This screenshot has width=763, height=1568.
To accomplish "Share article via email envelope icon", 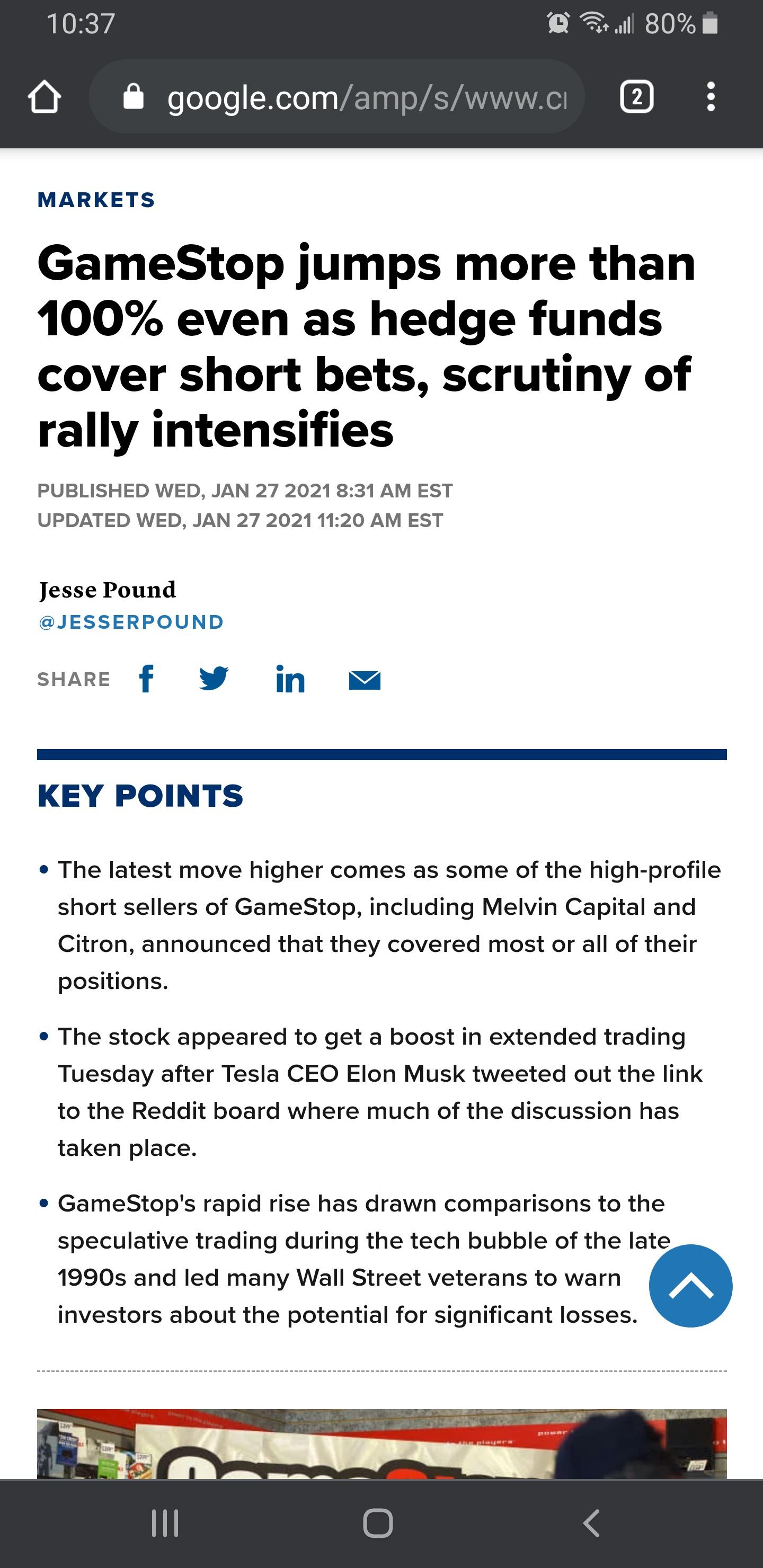I will click(365, 680).
